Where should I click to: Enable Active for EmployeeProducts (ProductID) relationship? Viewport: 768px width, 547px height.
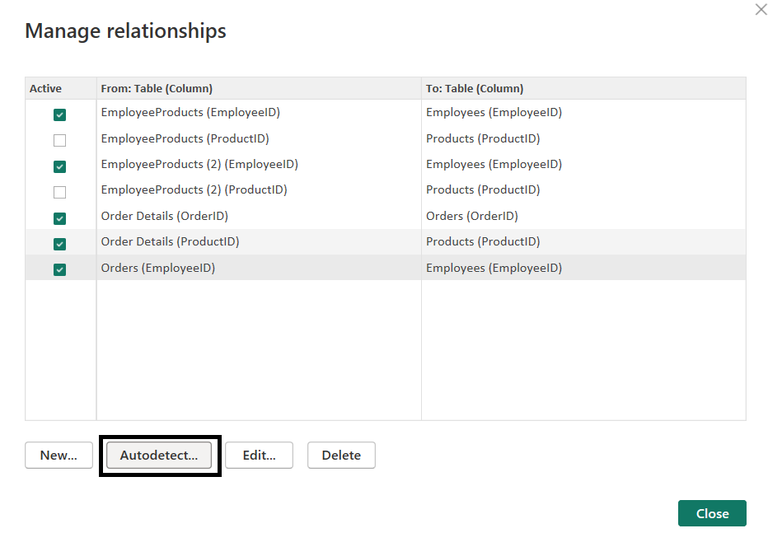[x=60, y=140]
